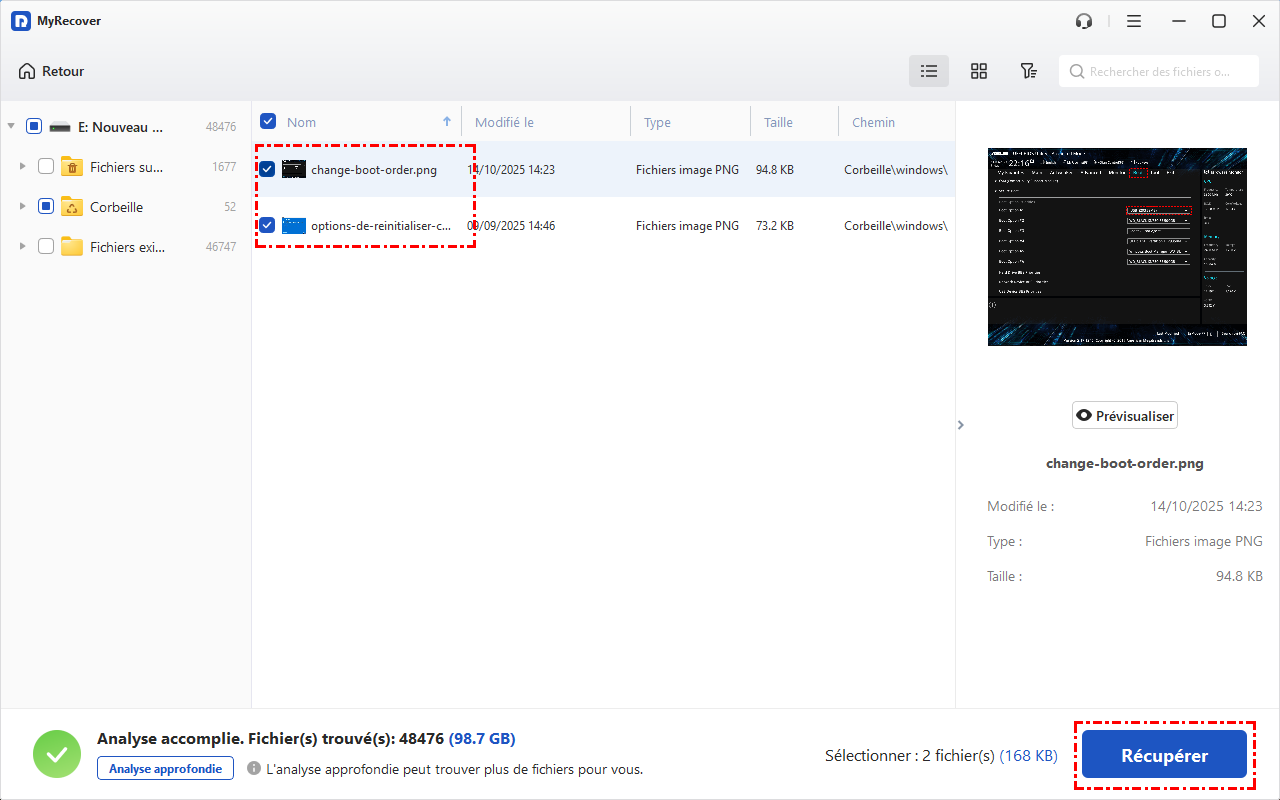Start Analyse approfondie deep scan
The image size is (1280, 800).
166,768
